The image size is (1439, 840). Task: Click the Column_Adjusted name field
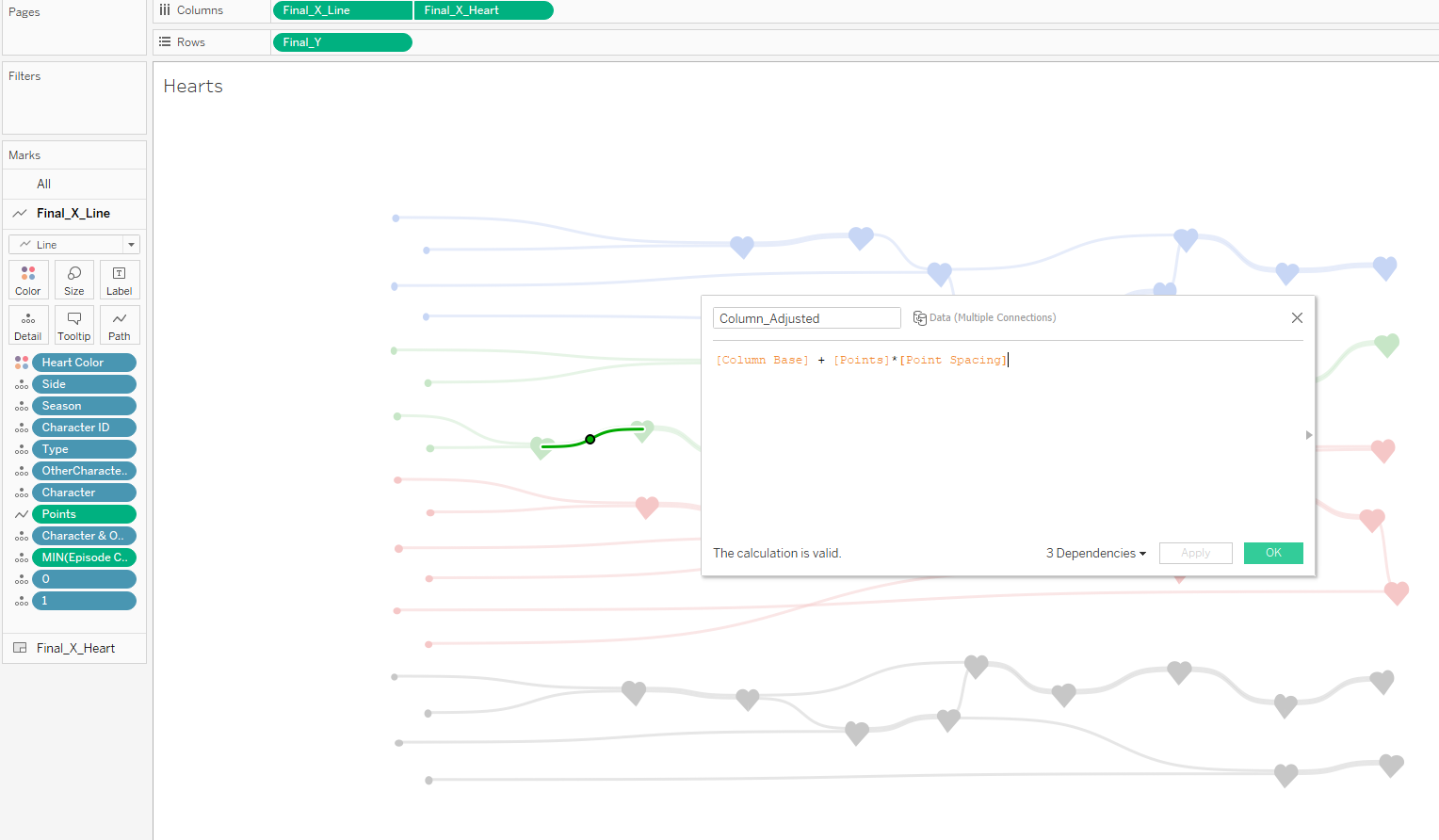[806, 318]
